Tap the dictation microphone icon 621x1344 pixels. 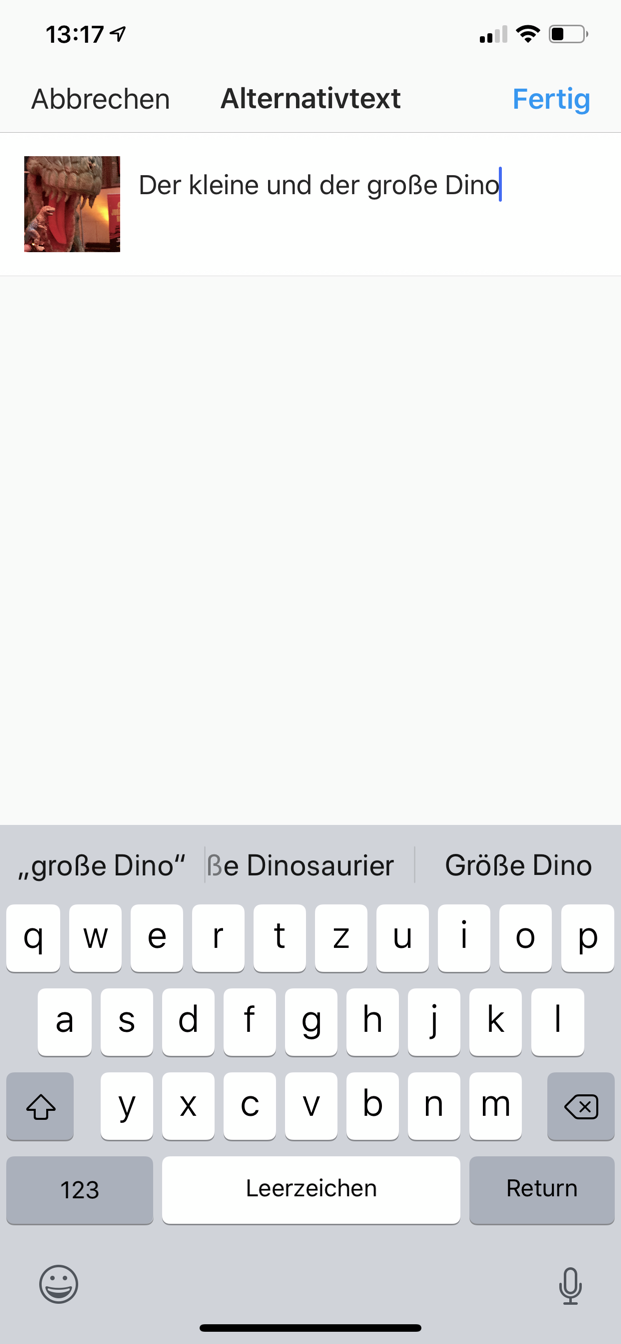coord(570,1286)
